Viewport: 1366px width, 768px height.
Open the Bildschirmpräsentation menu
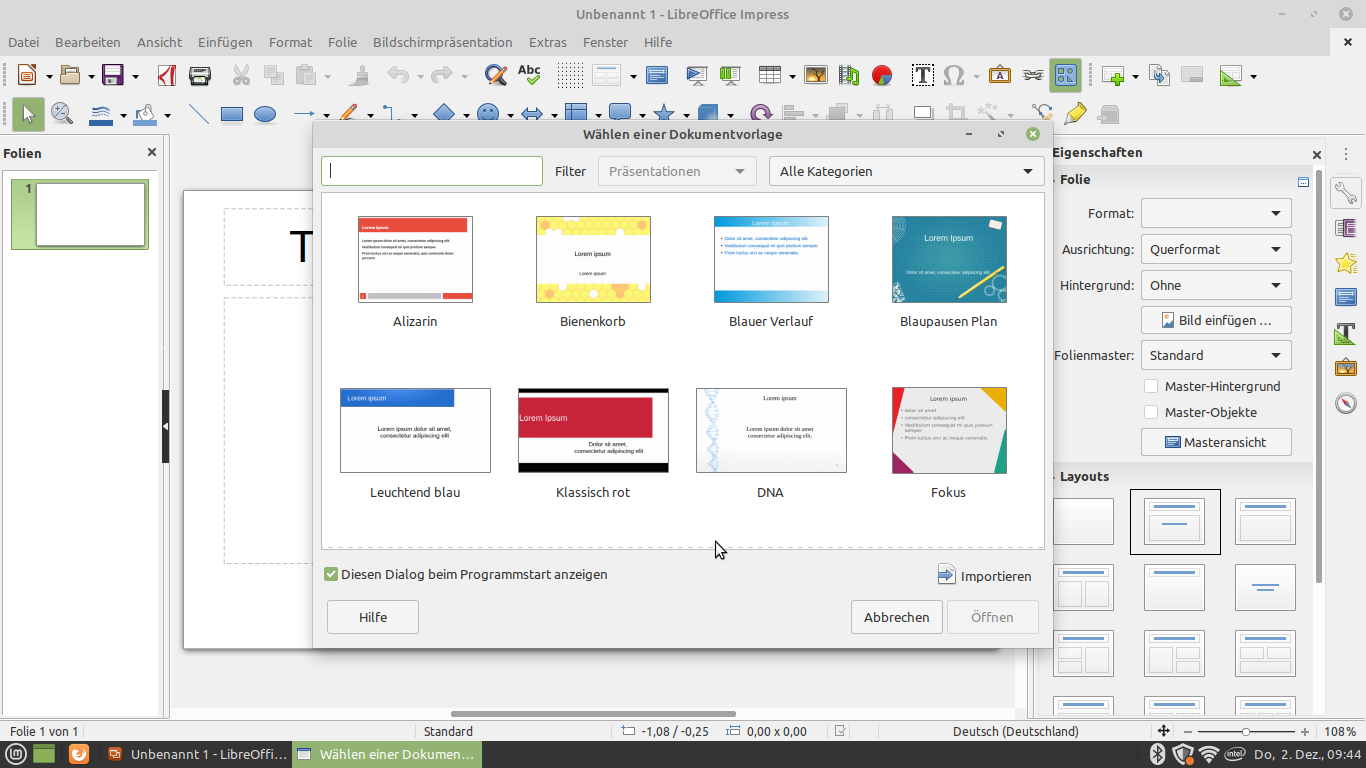point(443,42)
